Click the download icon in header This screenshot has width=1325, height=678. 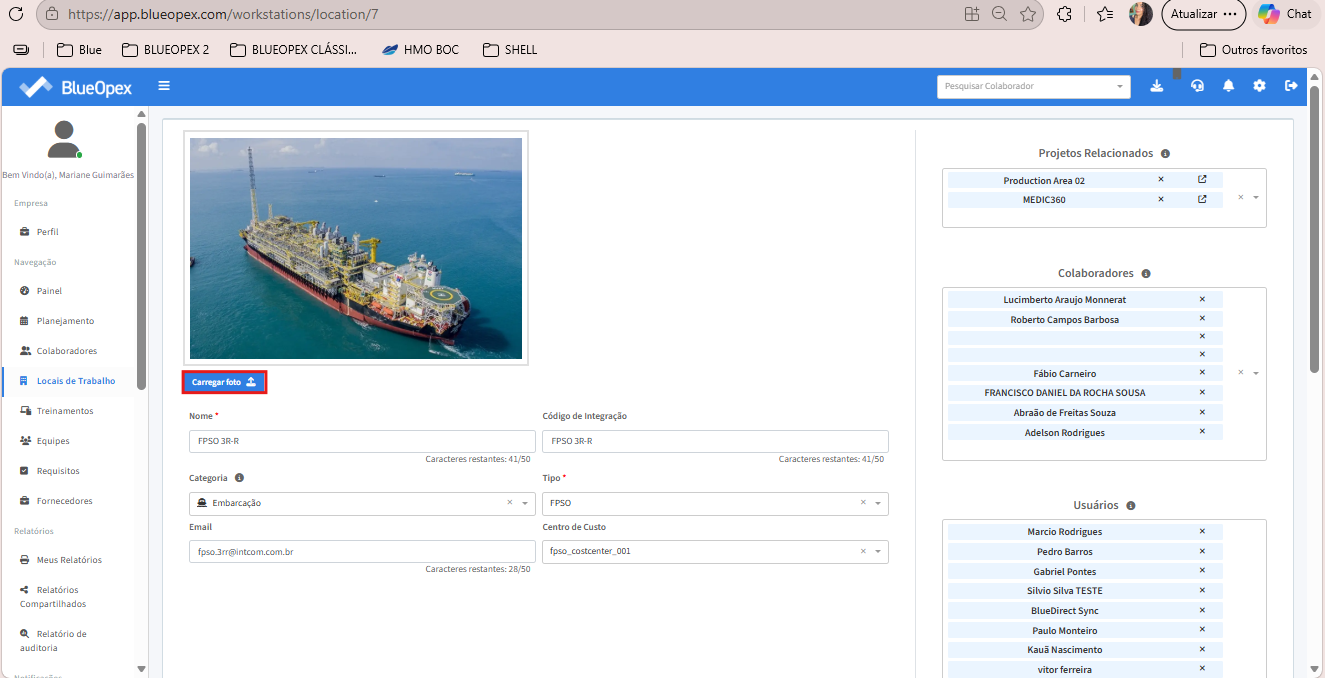(1157, 86)
